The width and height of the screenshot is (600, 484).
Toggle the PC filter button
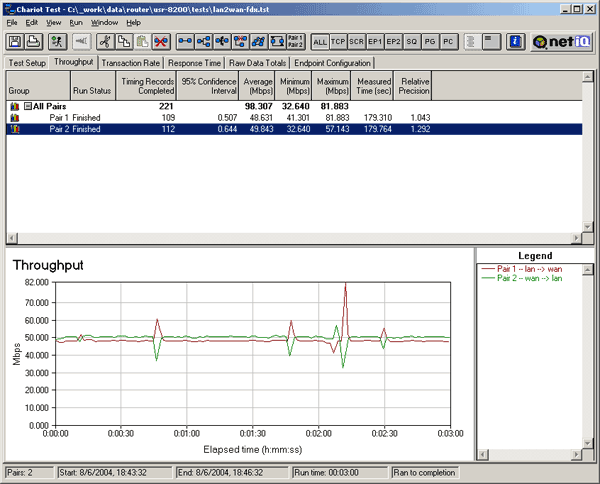[448, 42]
